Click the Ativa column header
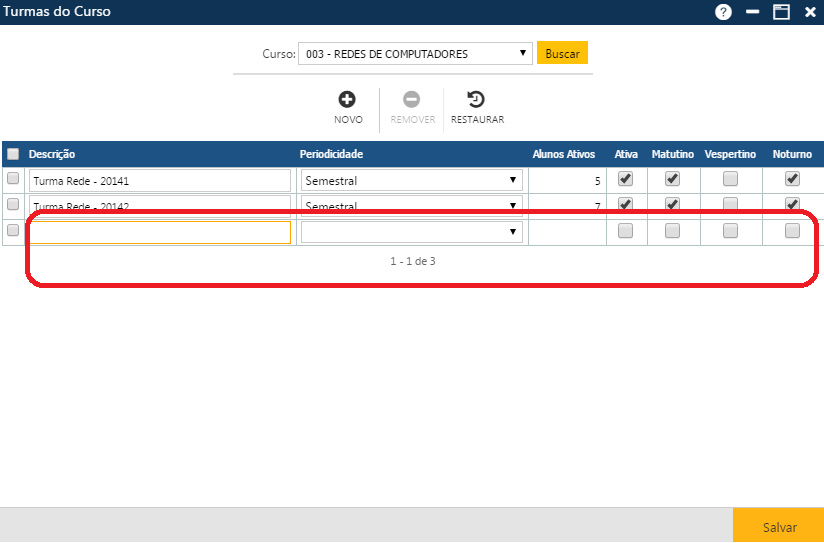The width and height of the screenshot is (824, 543). [x=626, y=155]
